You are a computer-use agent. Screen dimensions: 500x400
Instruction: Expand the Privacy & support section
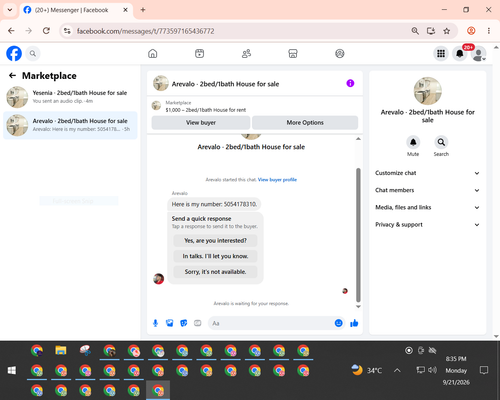click(x=427, y=225)
